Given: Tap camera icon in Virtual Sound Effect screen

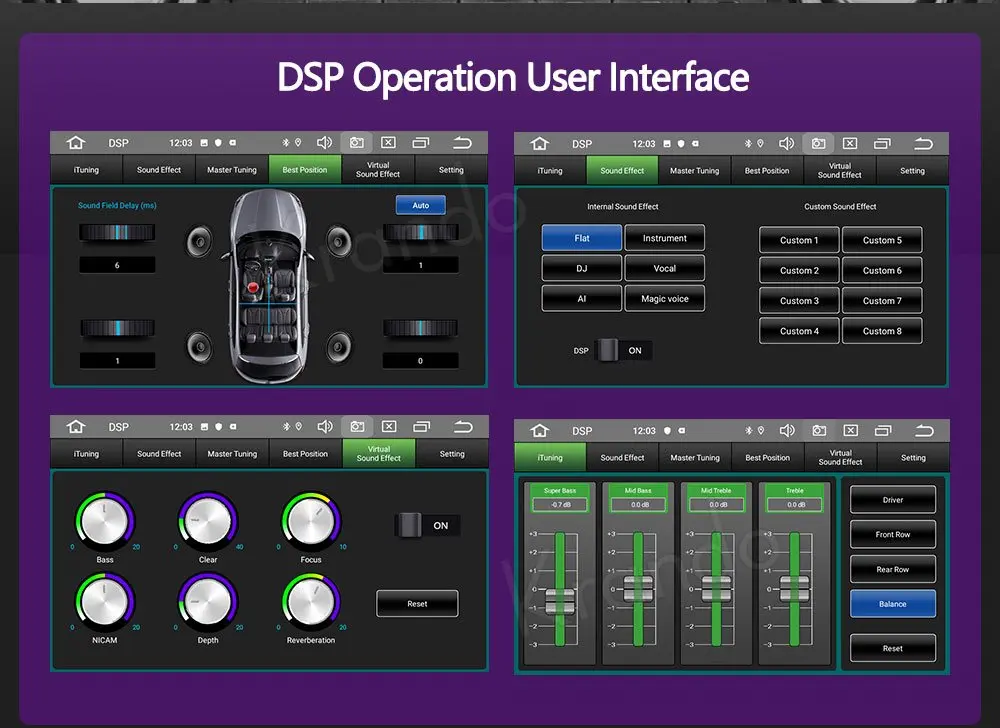Looking at the screenshot, I should click(357, 426).
